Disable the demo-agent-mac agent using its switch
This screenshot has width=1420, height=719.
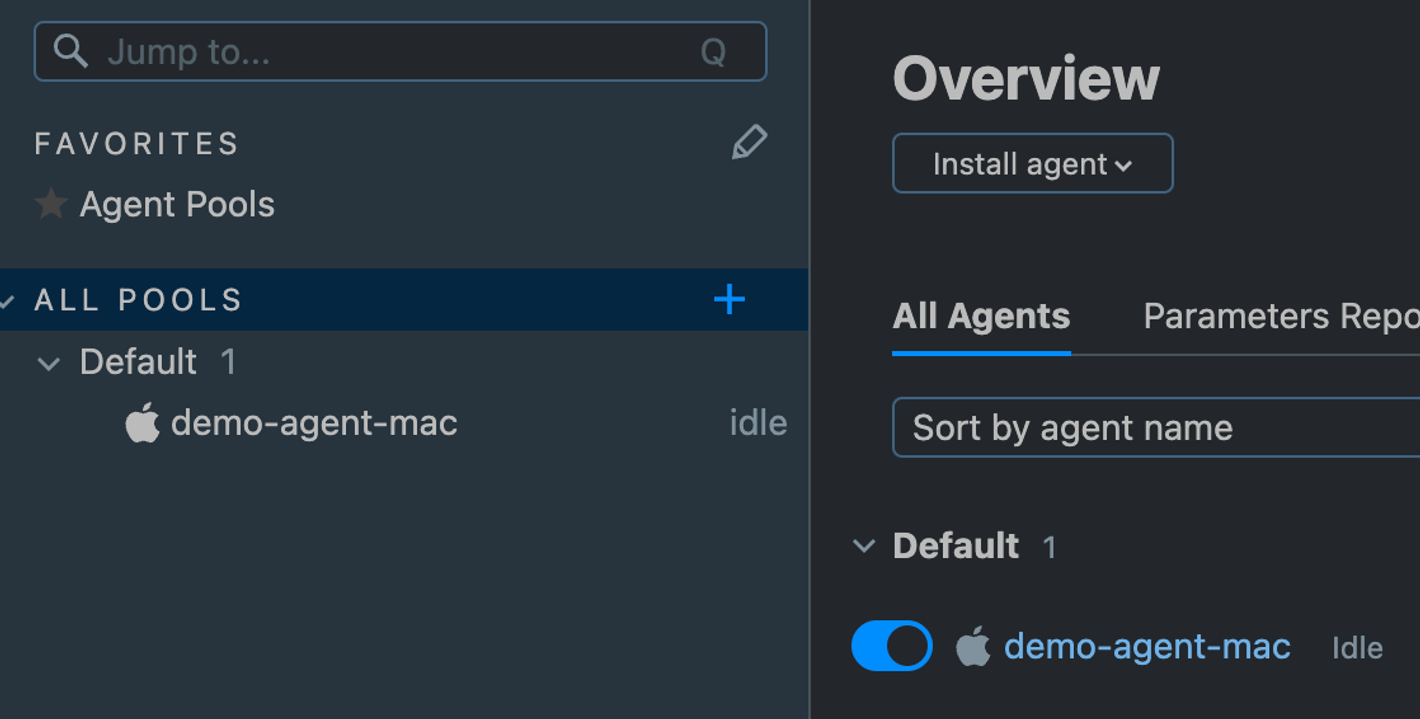[892, 646]
